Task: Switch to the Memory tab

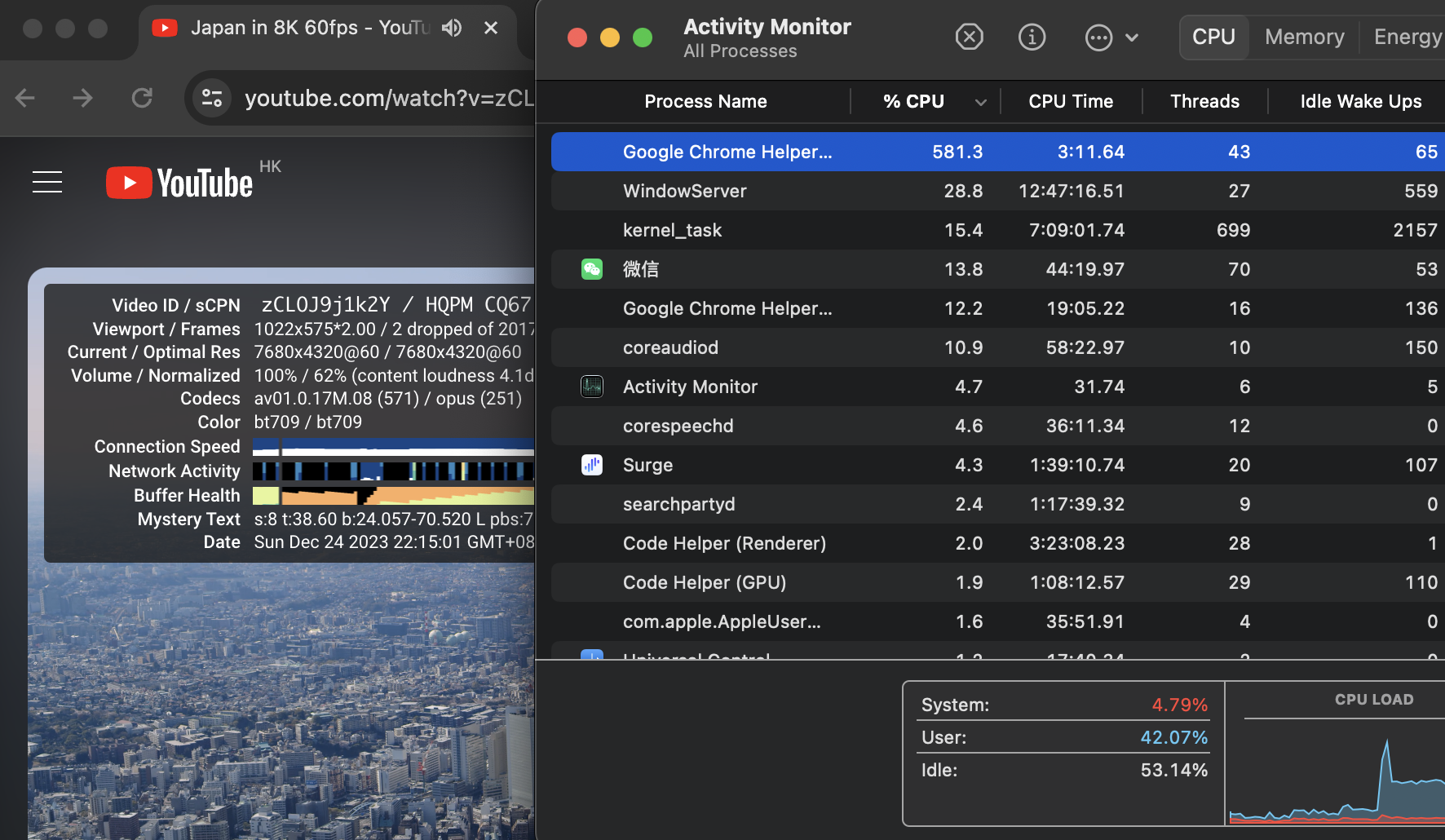Action: click(1304, 37)
